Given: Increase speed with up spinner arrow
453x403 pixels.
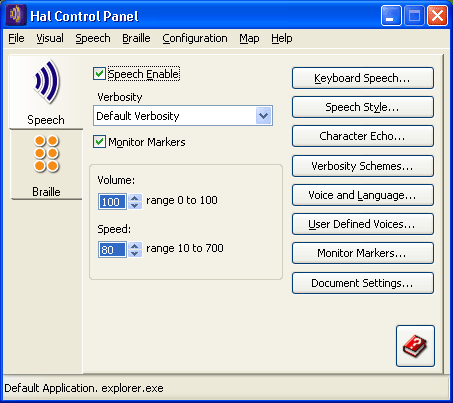Looking at the screenshot, I should pyautogui.click(x=135, y=246).
